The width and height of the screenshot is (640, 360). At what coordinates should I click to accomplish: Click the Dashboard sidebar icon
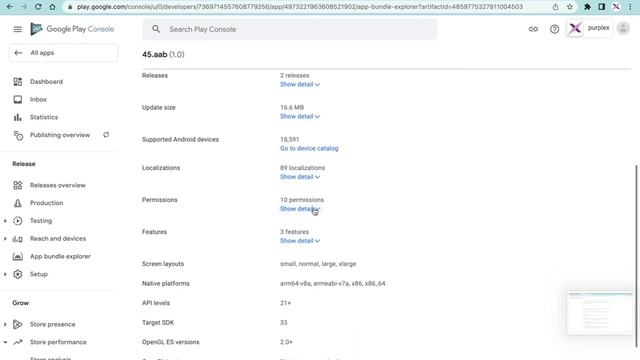click(18, 82)
